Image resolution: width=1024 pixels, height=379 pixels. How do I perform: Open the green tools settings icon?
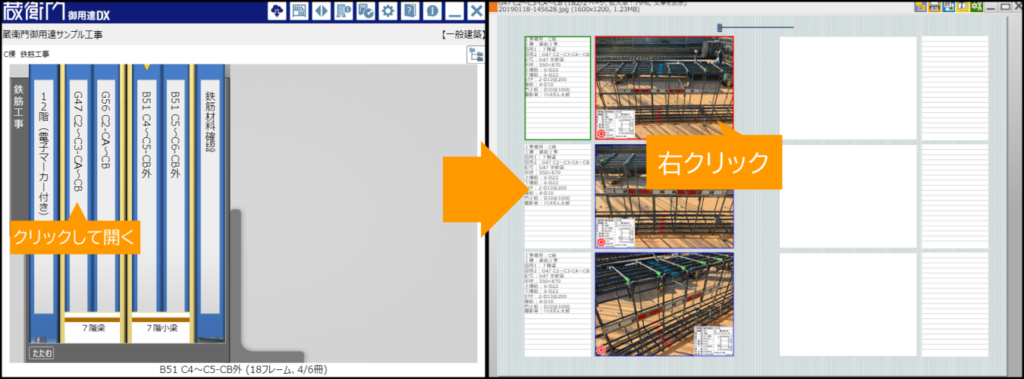pos(977,6)
